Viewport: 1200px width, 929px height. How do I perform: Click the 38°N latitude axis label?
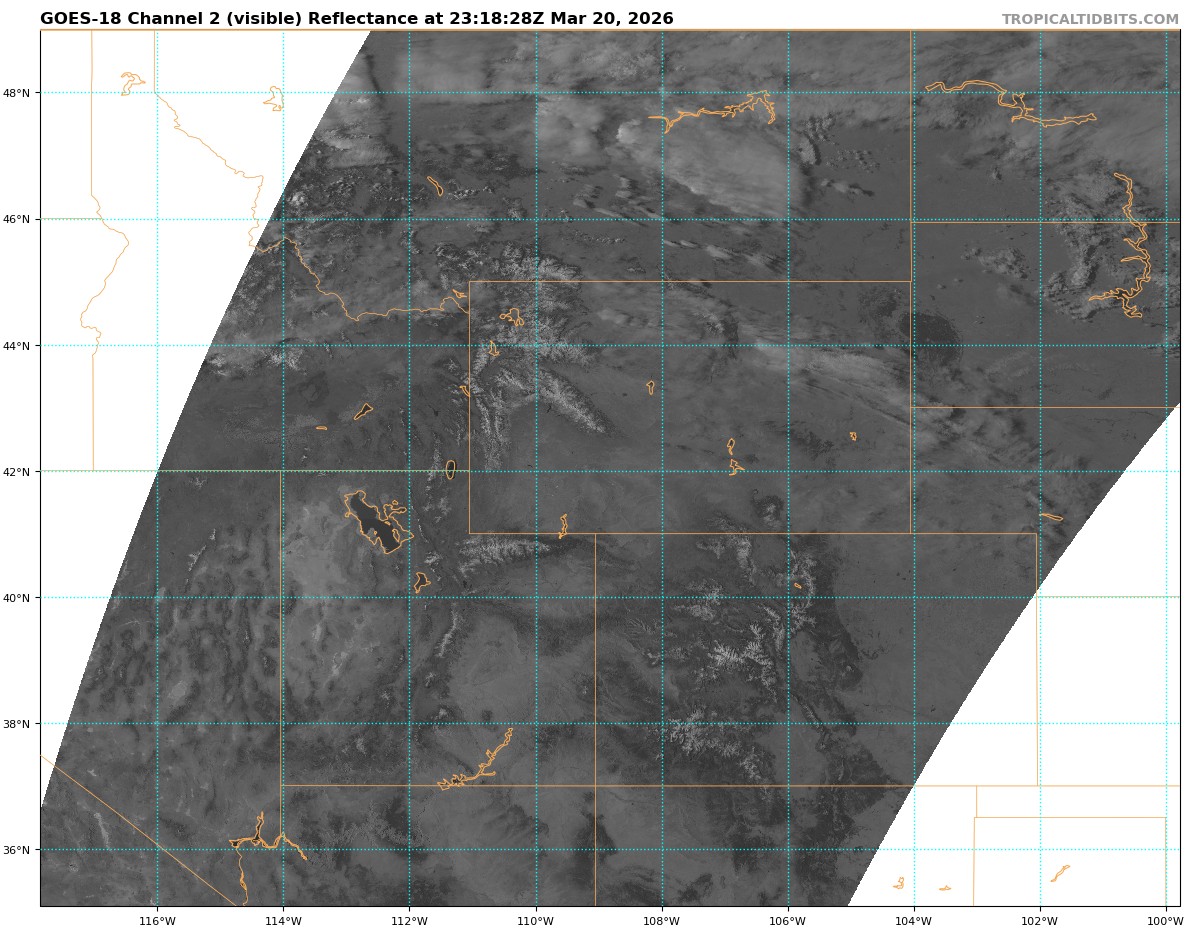click(20, 724)
